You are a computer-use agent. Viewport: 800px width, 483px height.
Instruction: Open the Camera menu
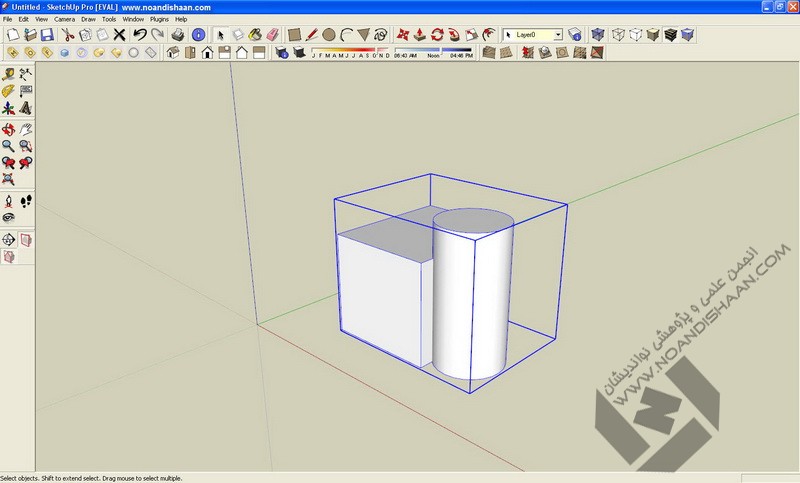pyautogui.click(x=64, y=19)
